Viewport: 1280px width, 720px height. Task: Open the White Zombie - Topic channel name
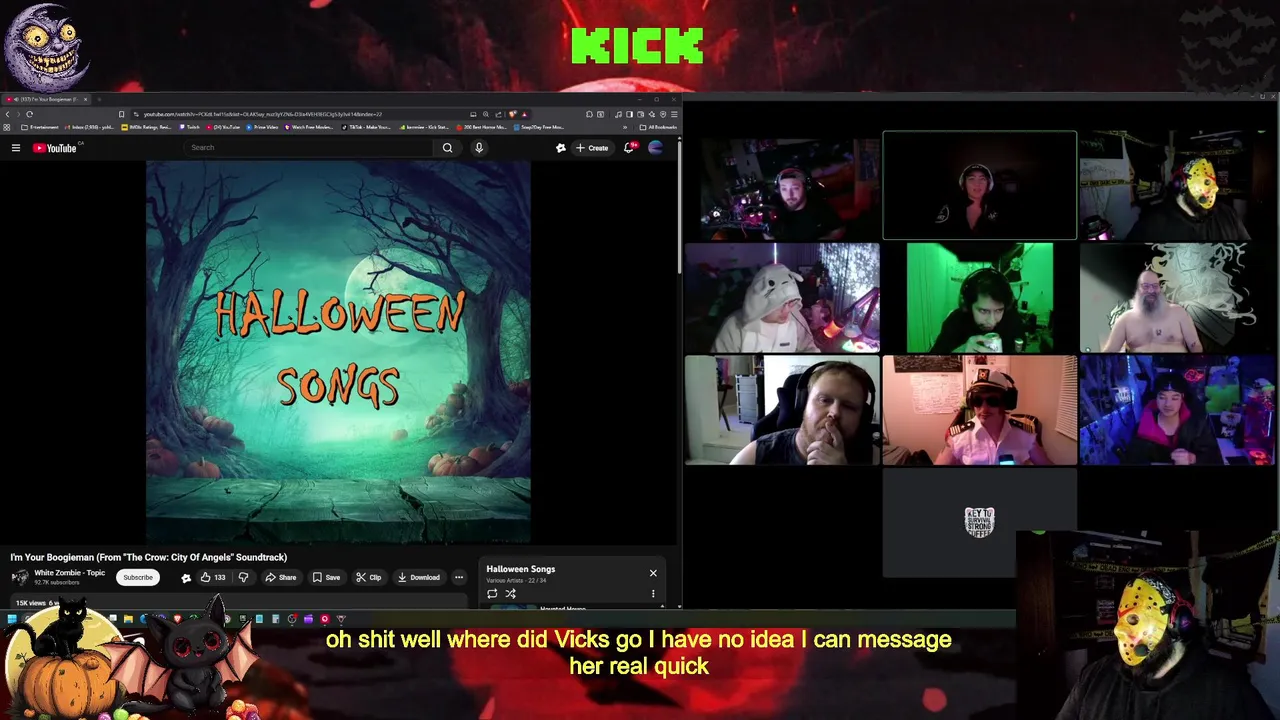pyautogui.click(x=69, y=573)
